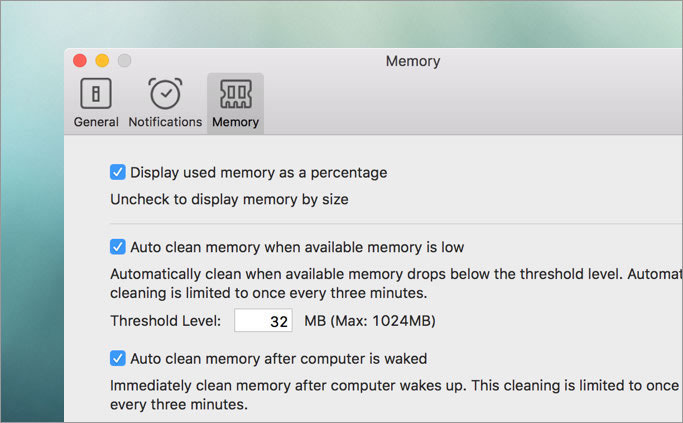Toggle Auto clean memory after computer is waked

pyautogui.click(x=118, y=358)
